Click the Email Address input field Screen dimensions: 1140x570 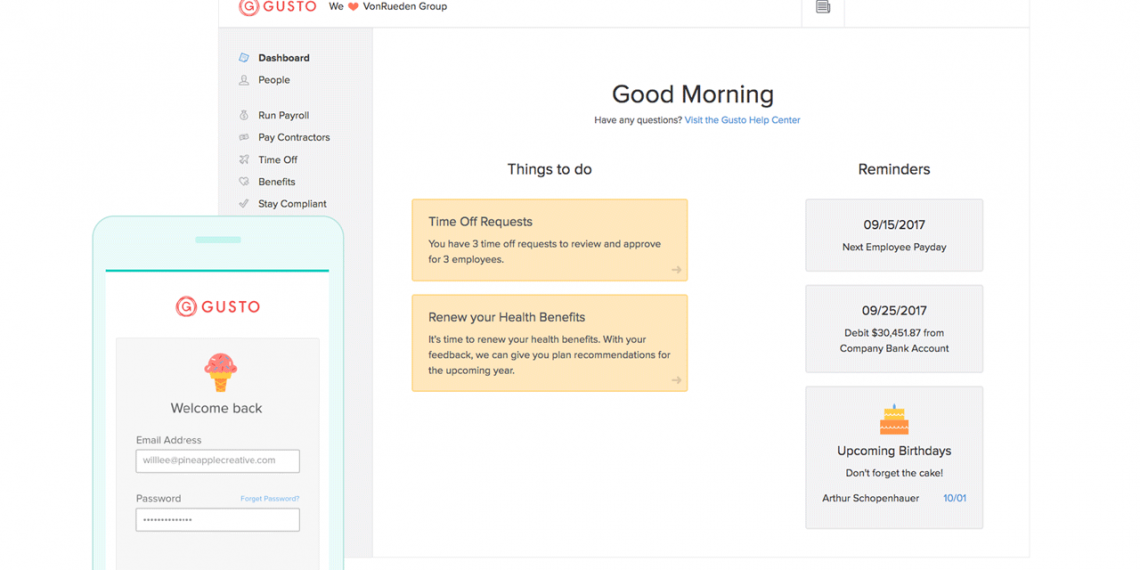click(217, 461)
